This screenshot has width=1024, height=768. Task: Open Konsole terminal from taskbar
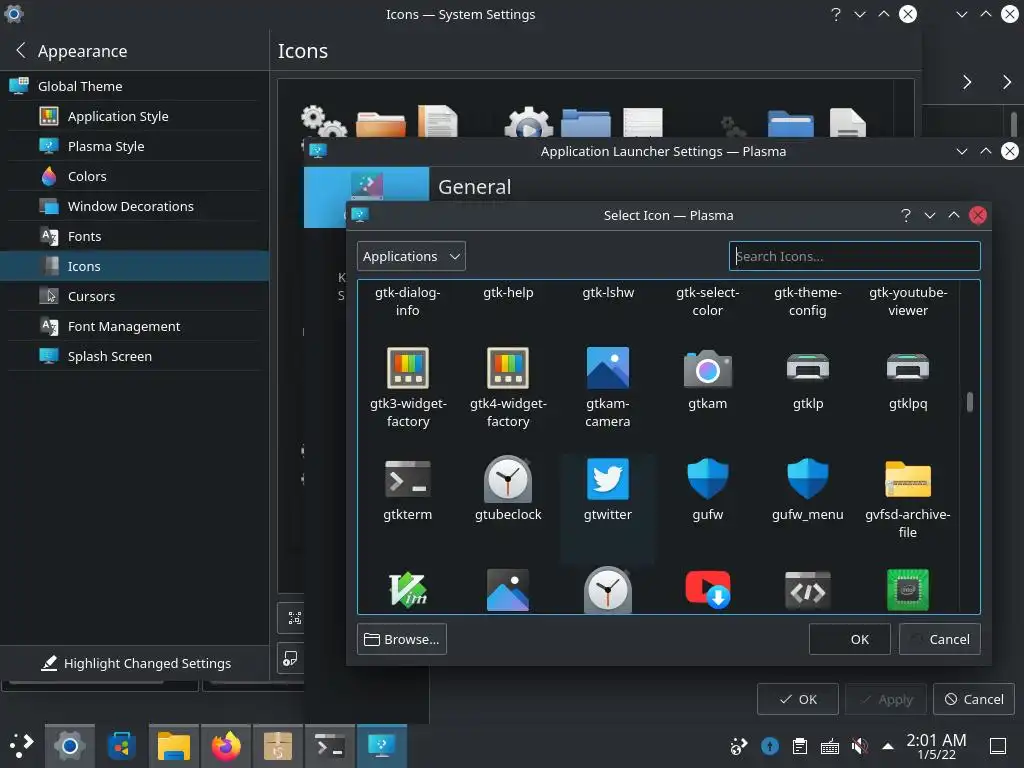330,746
